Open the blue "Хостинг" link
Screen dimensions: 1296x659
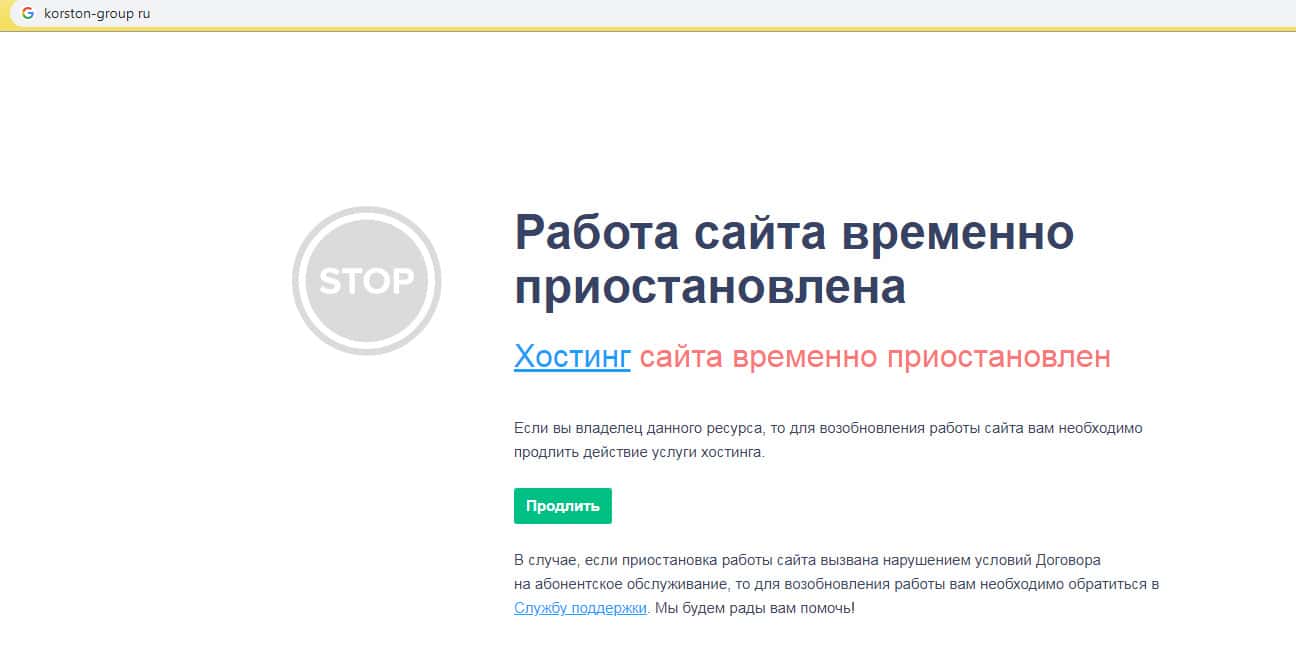572,357
